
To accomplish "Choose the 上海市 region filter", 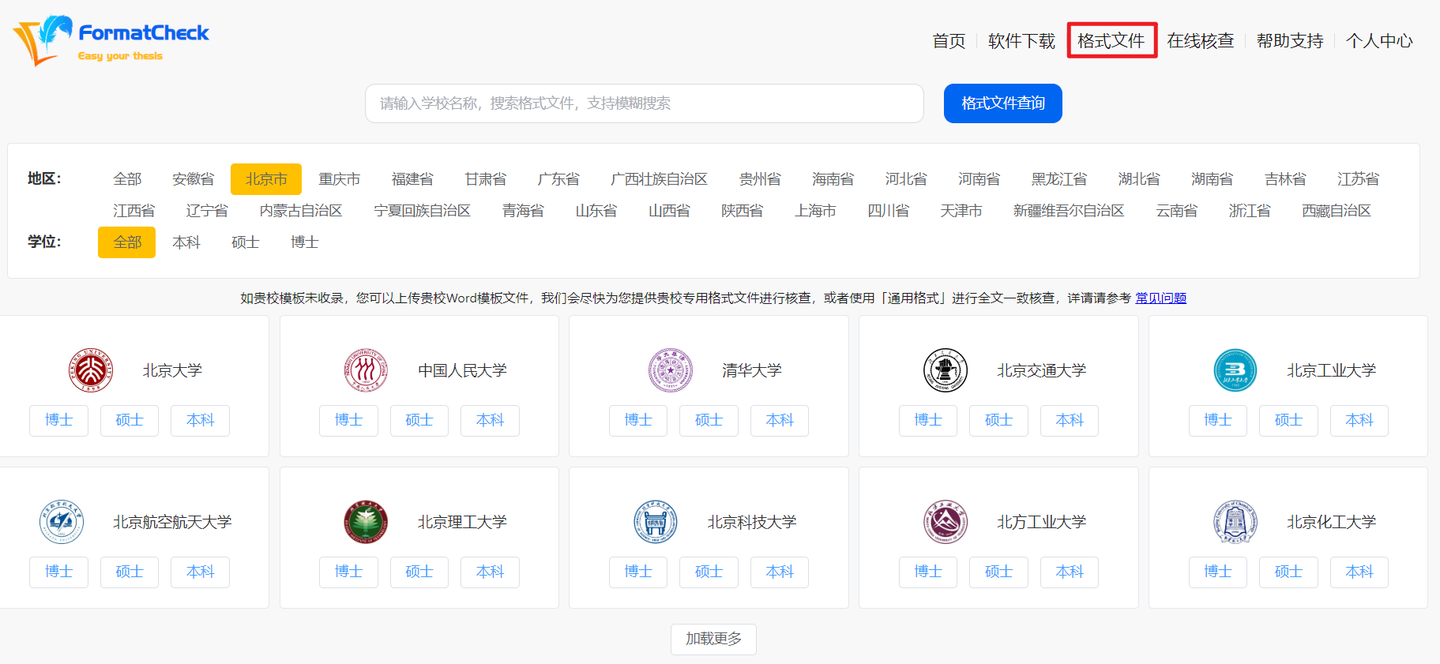I will coord(815,211).
